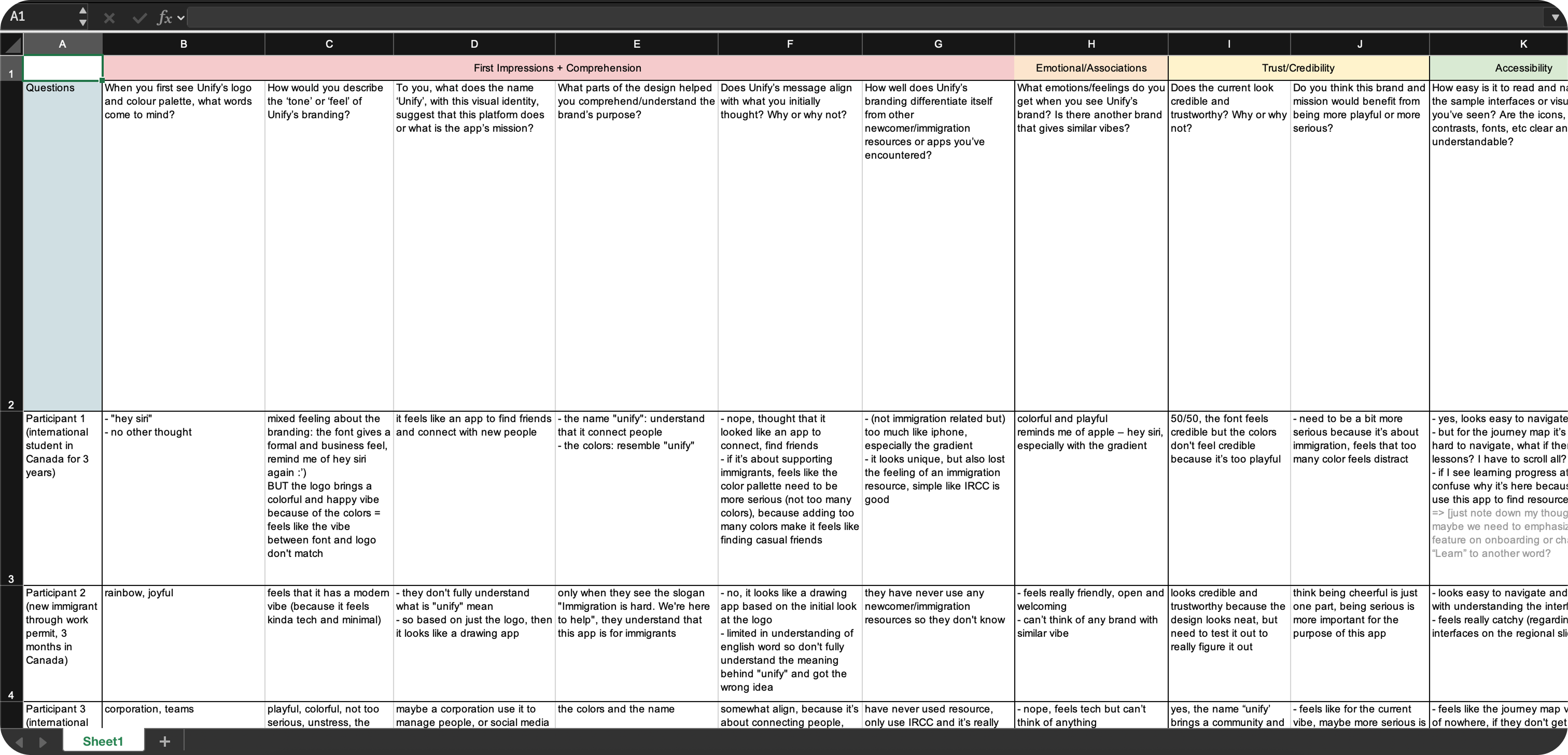
Task: Select the 'nope, thought that it looked like…' cell
Action: tap(790, 498)
